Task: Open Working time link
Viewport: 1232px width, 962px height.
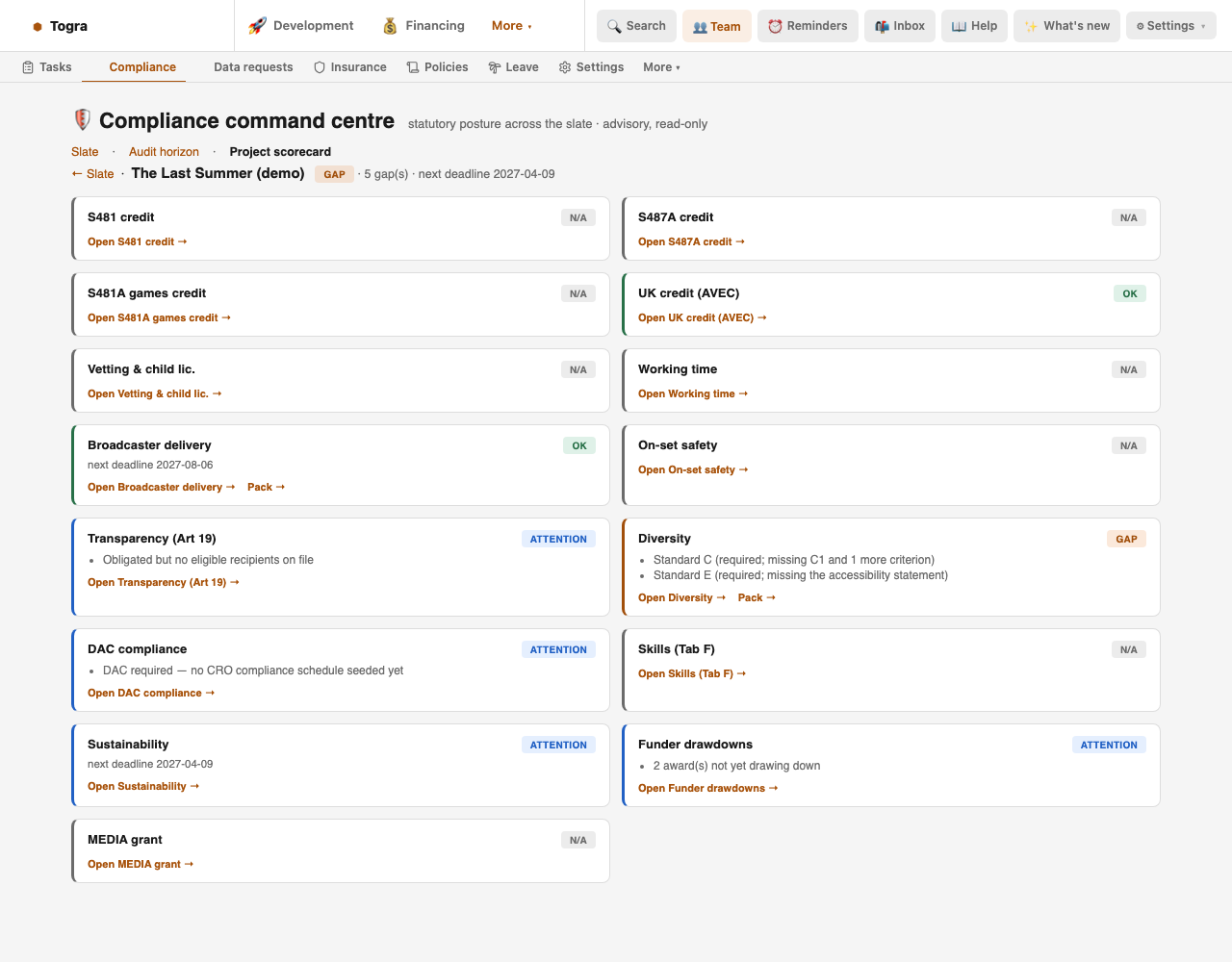Action: (693, 394)
